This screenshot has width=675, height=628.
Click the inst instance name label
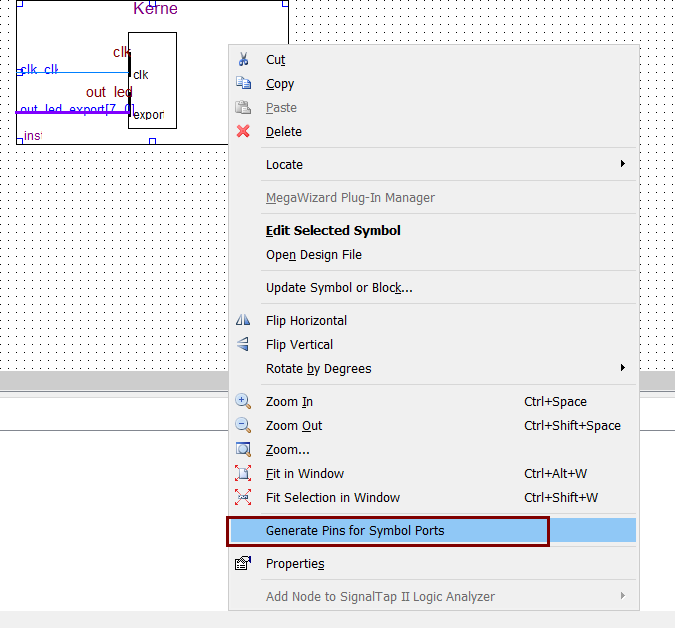click(33, 136)
